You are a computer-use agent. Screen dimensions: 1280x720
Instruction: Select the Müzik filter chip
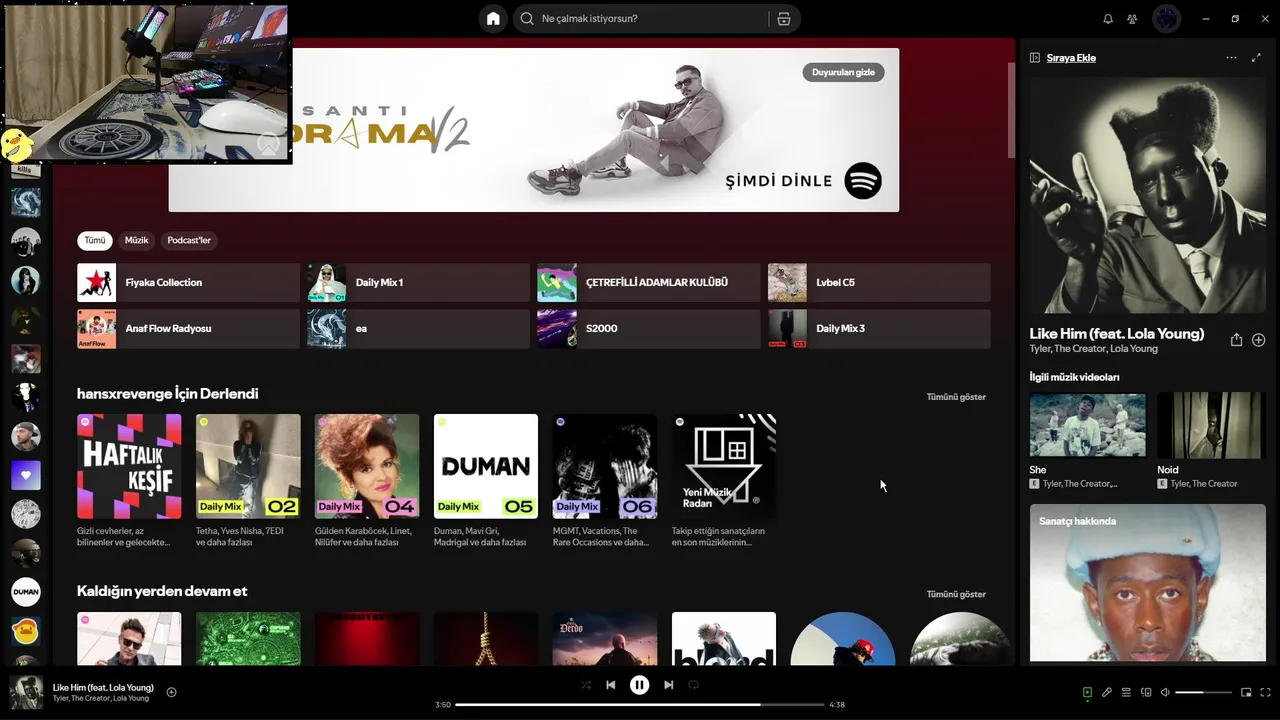point(137,240)
